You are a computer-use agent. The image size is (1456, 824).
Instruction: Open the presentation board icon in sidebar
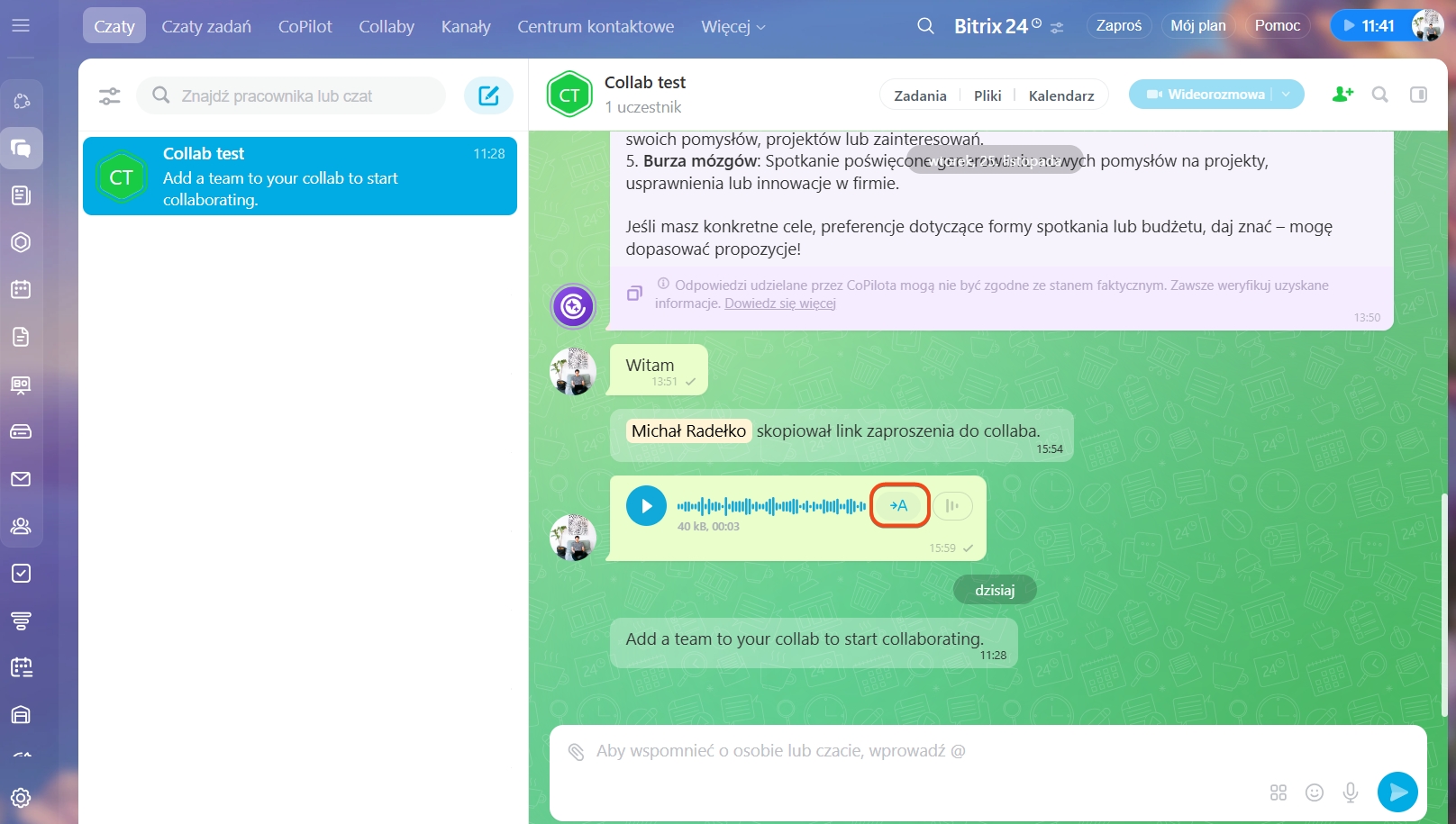(x=21, y=385)
